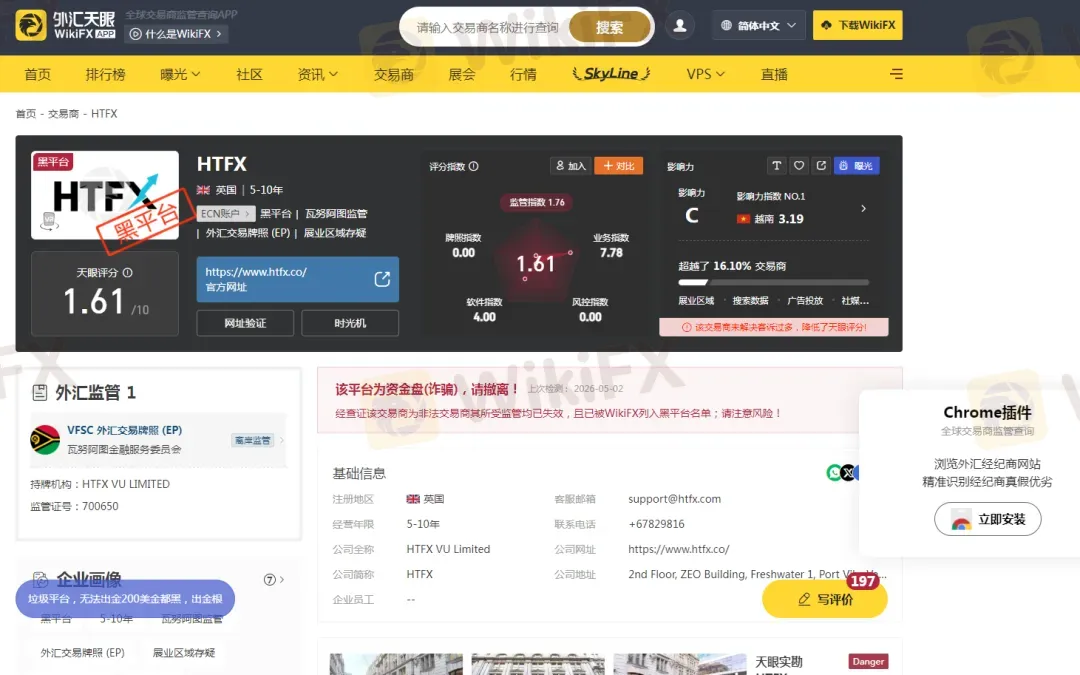1080x675 pixels.
Task: Open the 社区 community menu
Action: tap(249, 74)
